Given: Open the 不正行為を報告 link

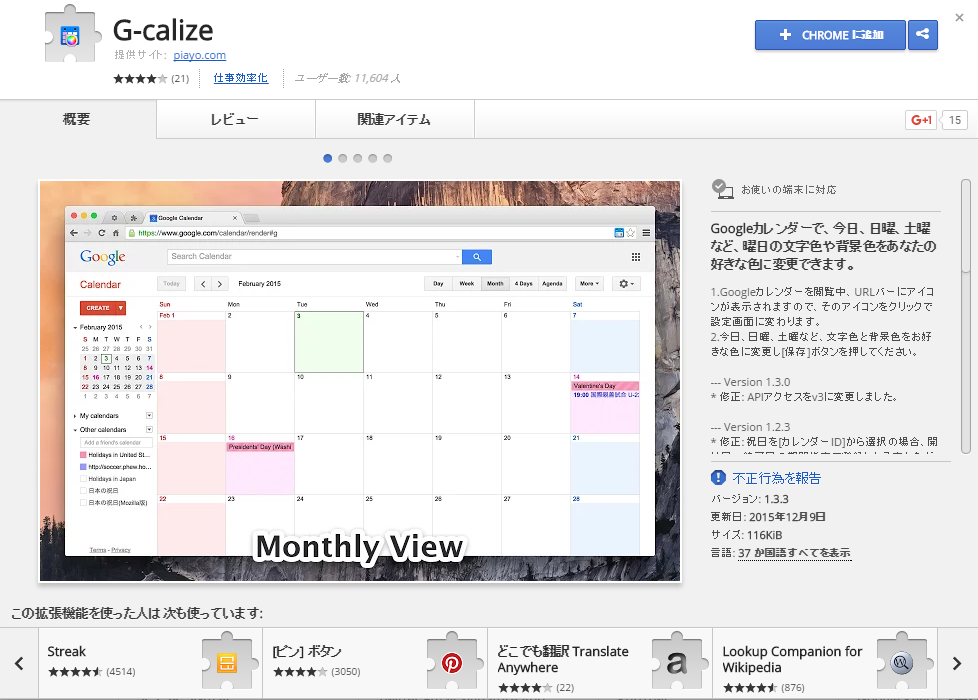Looking at the screenshot, I should tap(777, 478).
